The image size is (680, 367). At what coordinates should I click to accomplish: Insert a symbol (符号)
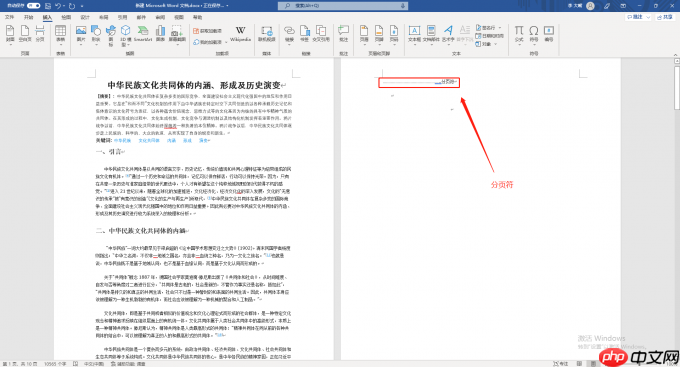pyautogui.click(x=534, y=35)
